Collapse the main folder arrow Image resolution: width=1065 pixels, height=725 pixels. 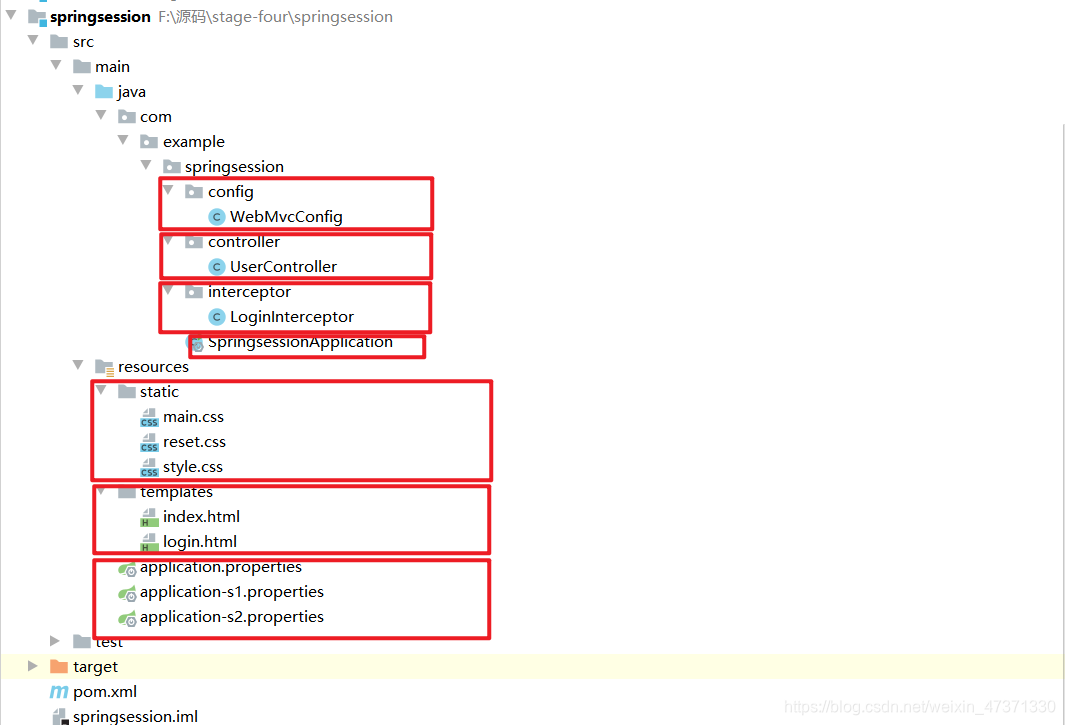[x=56, y=65]
